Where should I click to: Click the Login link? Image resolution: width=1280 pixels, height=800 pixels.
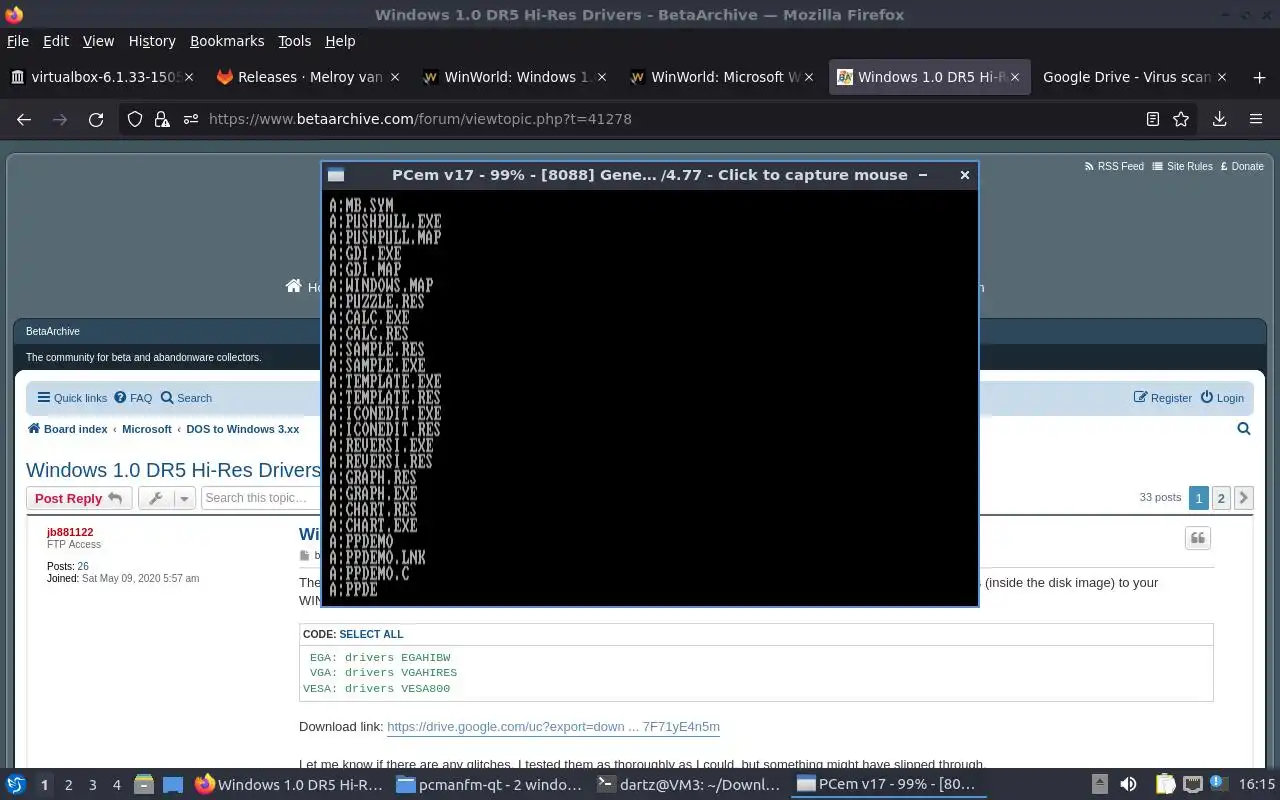(x=1222, y=398)
